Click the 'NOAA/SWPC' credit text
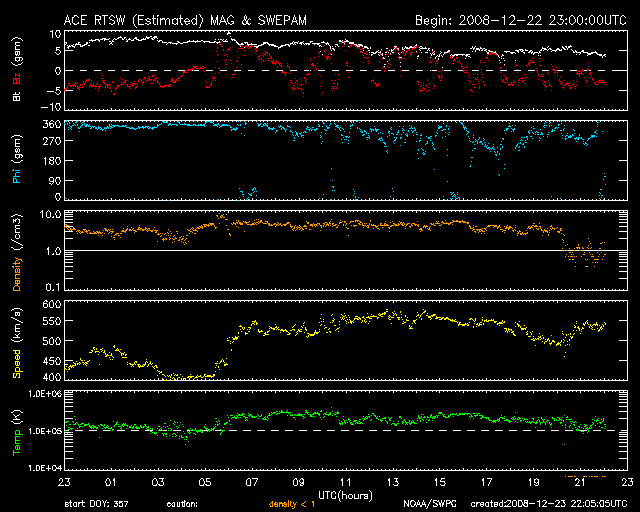The image size is (640, 512). (430, 504)
